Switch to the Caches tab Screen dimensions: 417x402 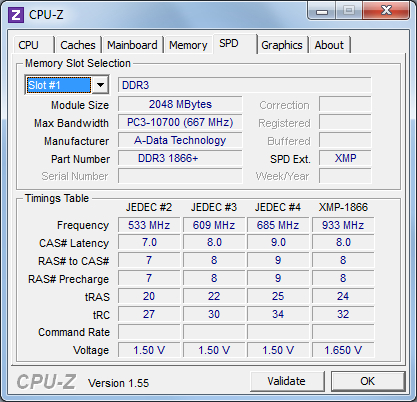78,45
